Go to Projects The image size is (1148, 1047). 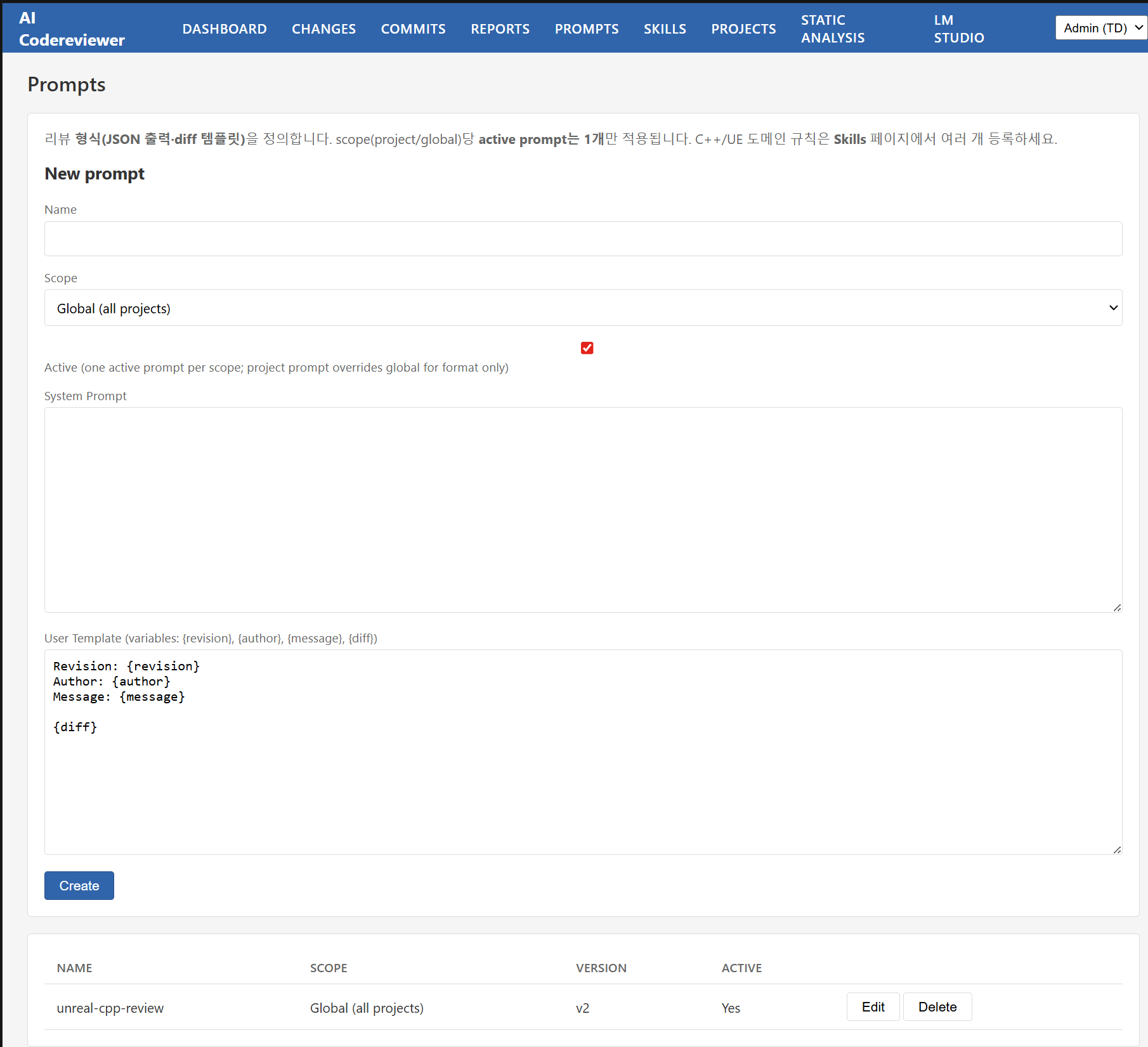[x=743, y=29]
